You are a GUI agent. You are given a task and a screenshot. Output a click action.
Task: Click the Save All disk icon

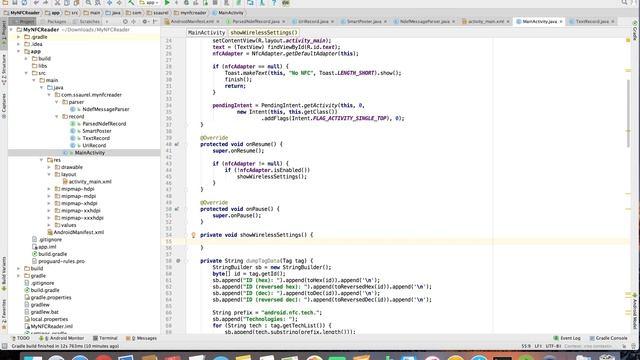click(x=15, y=3)
